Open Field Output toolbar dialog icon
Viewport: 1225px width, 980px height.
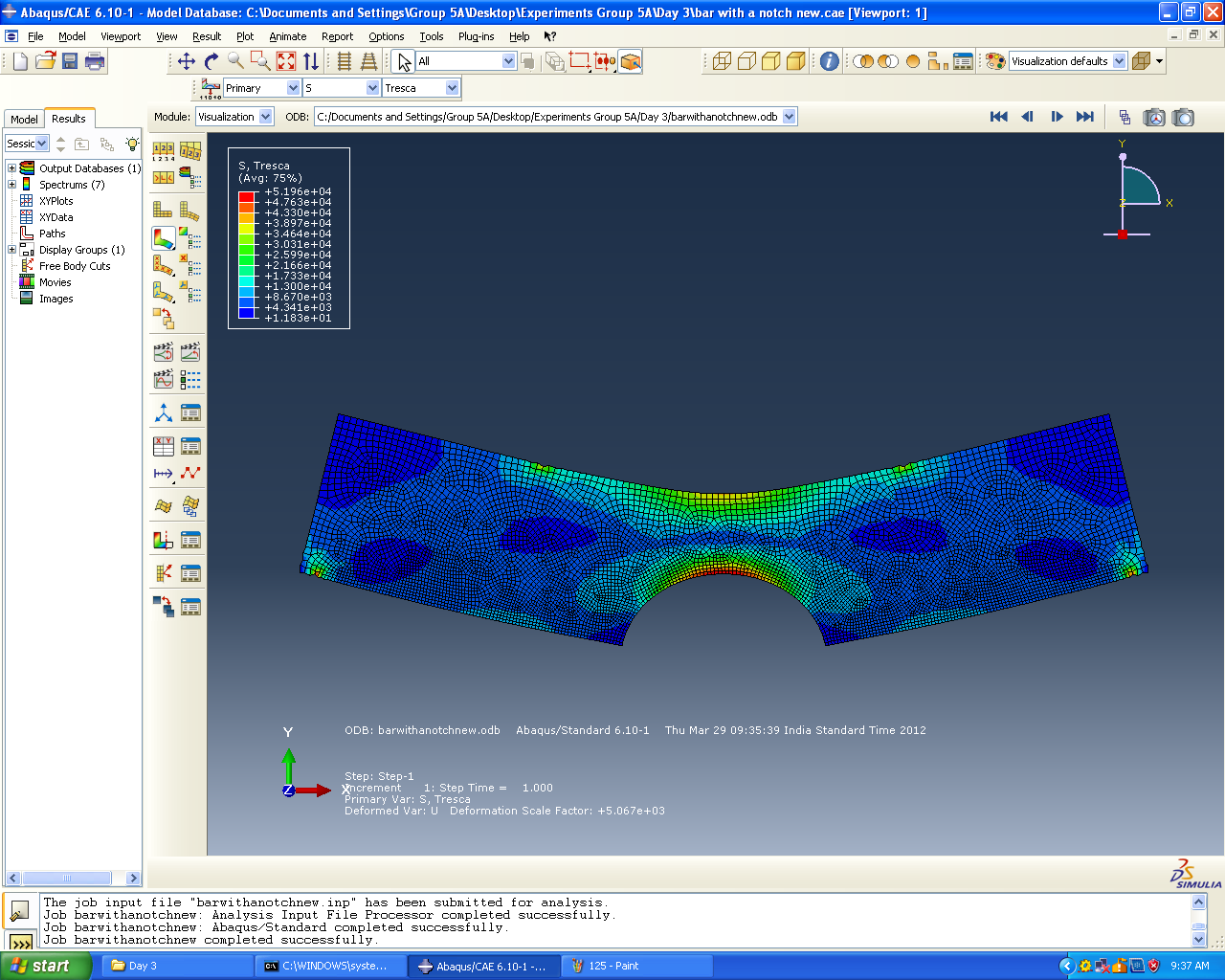(x=210, y=88)
